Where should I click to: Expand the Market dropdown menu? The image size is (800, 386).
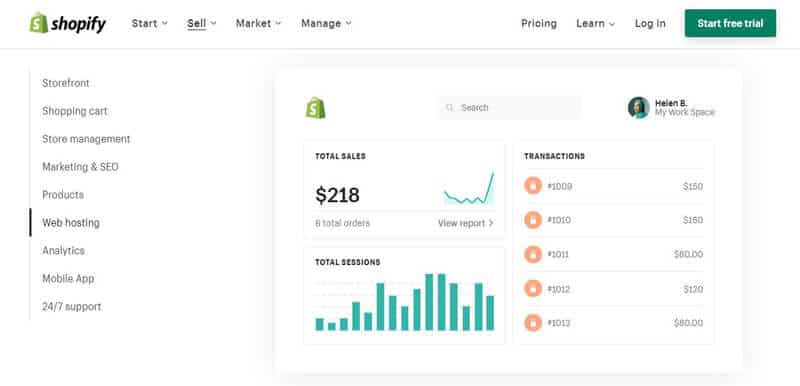point(258,23)
